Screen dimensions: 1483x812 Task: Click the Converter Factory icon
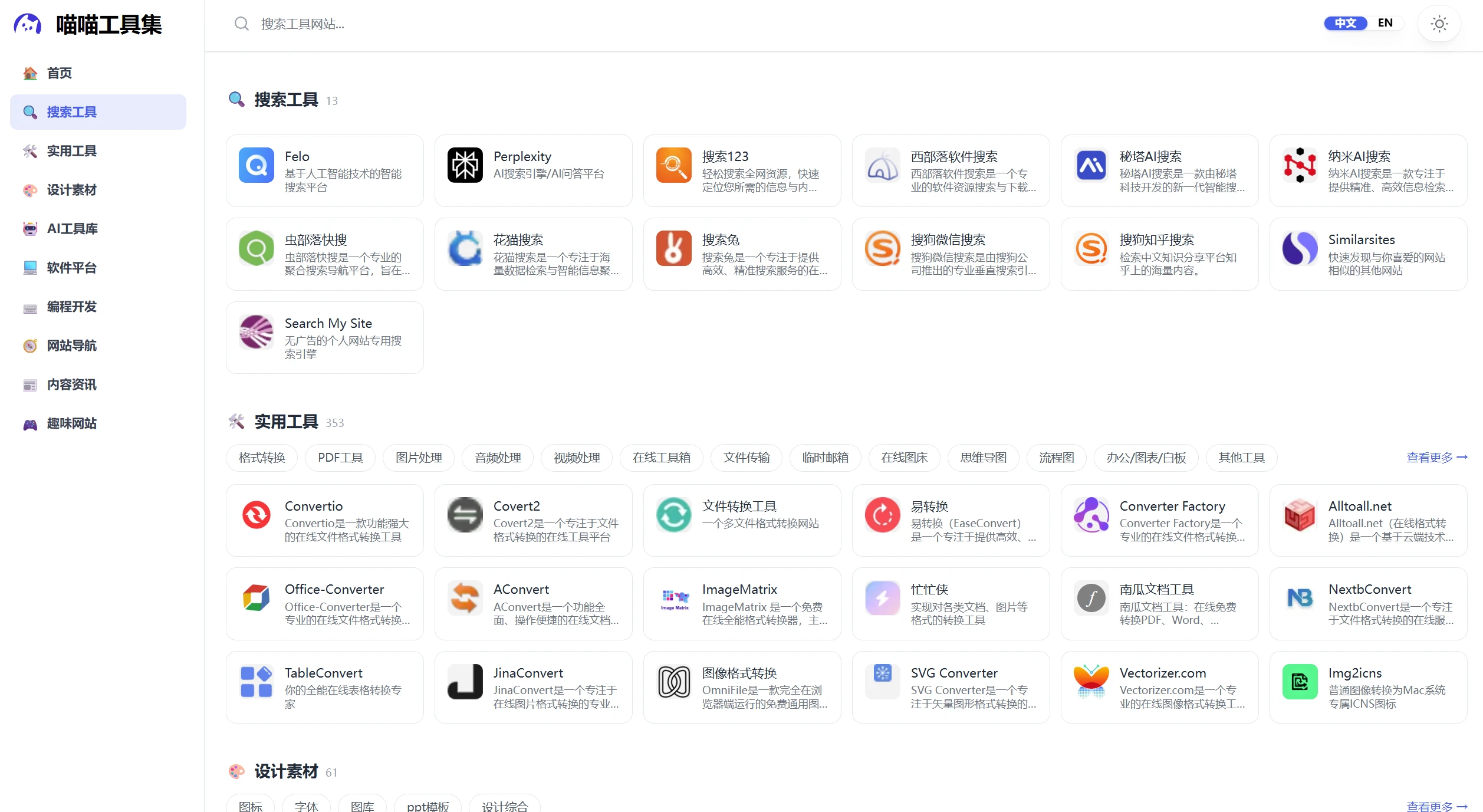[x=1091, y=515]
